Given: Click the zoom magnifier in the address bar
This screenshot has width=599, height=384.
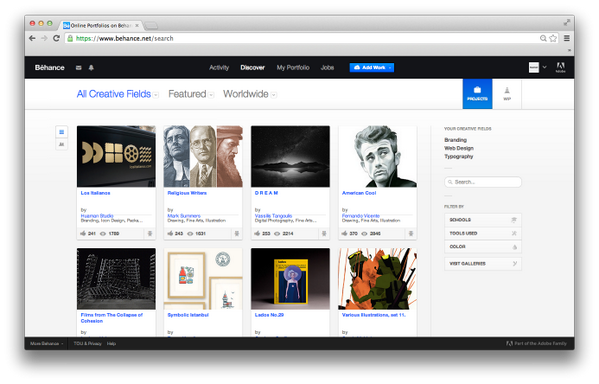Looking at the screenshot, I should pos(543,38).
